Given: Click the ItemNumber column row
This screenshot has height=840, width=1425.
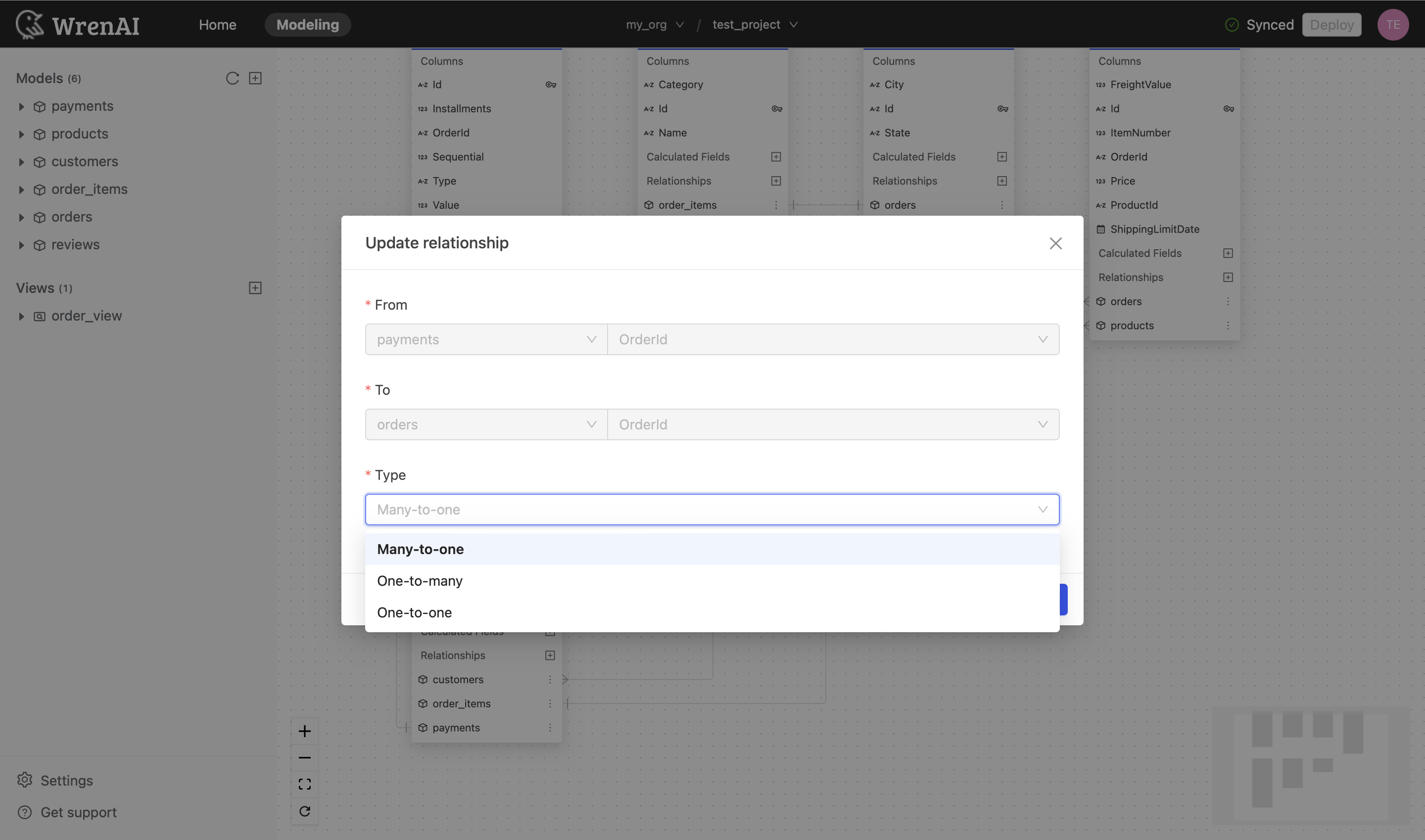Looking at the screenshot, I should [1165, 133].
